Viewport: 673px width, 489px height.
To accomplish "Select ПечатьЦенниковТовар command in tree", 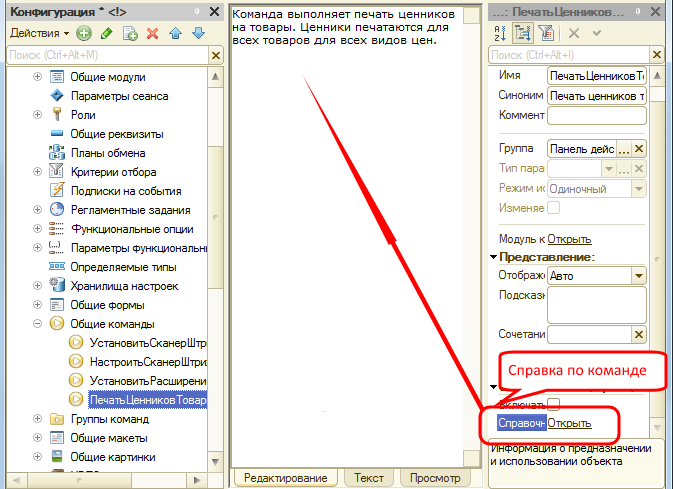I will click(x=148, y=400).
